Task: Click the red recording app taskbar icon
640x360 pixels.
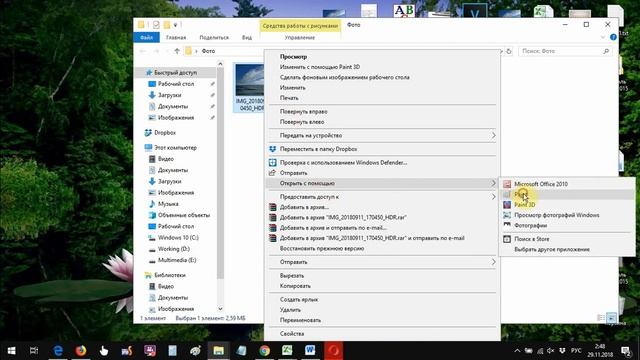Action: pyautogui.click(x=333, y=351)
